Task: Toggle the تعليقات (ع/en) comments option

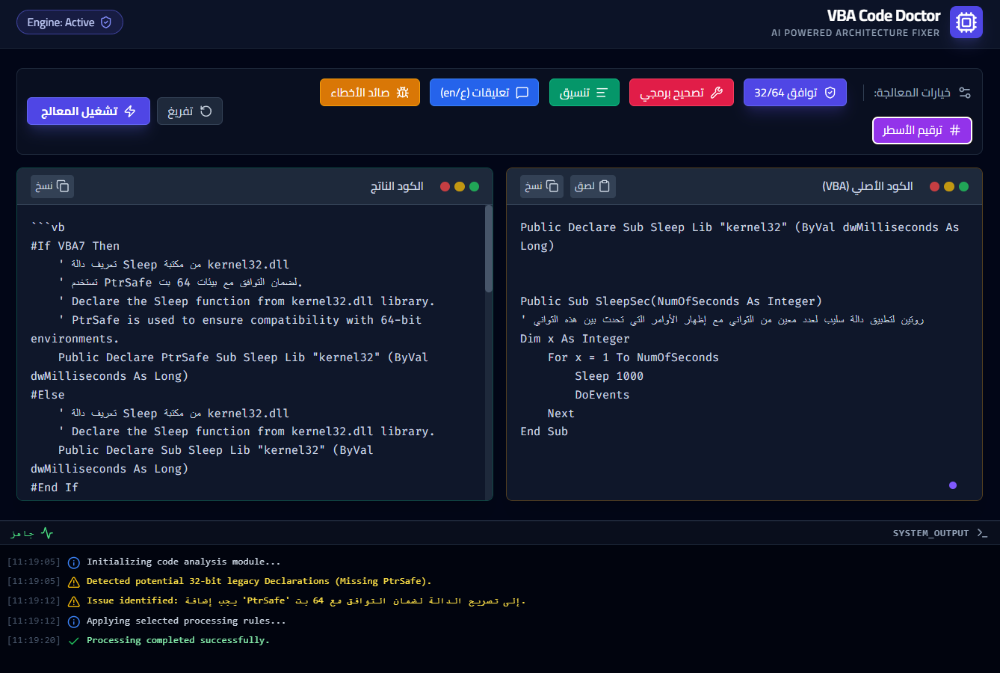Action: coord(484,92)
